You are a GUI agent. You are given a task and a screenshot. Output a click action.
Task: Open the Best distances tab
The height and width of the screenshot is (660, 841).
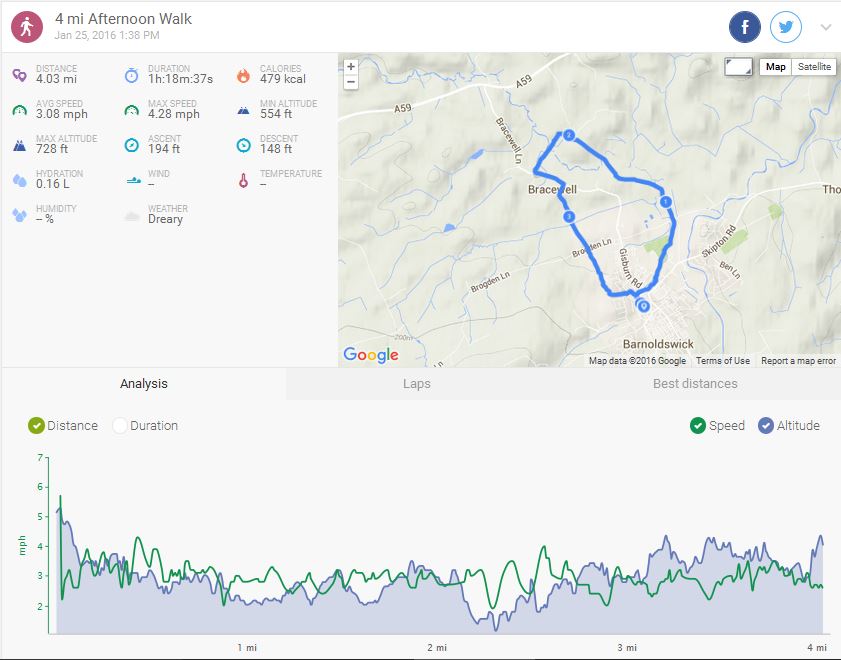coord(694,384)
